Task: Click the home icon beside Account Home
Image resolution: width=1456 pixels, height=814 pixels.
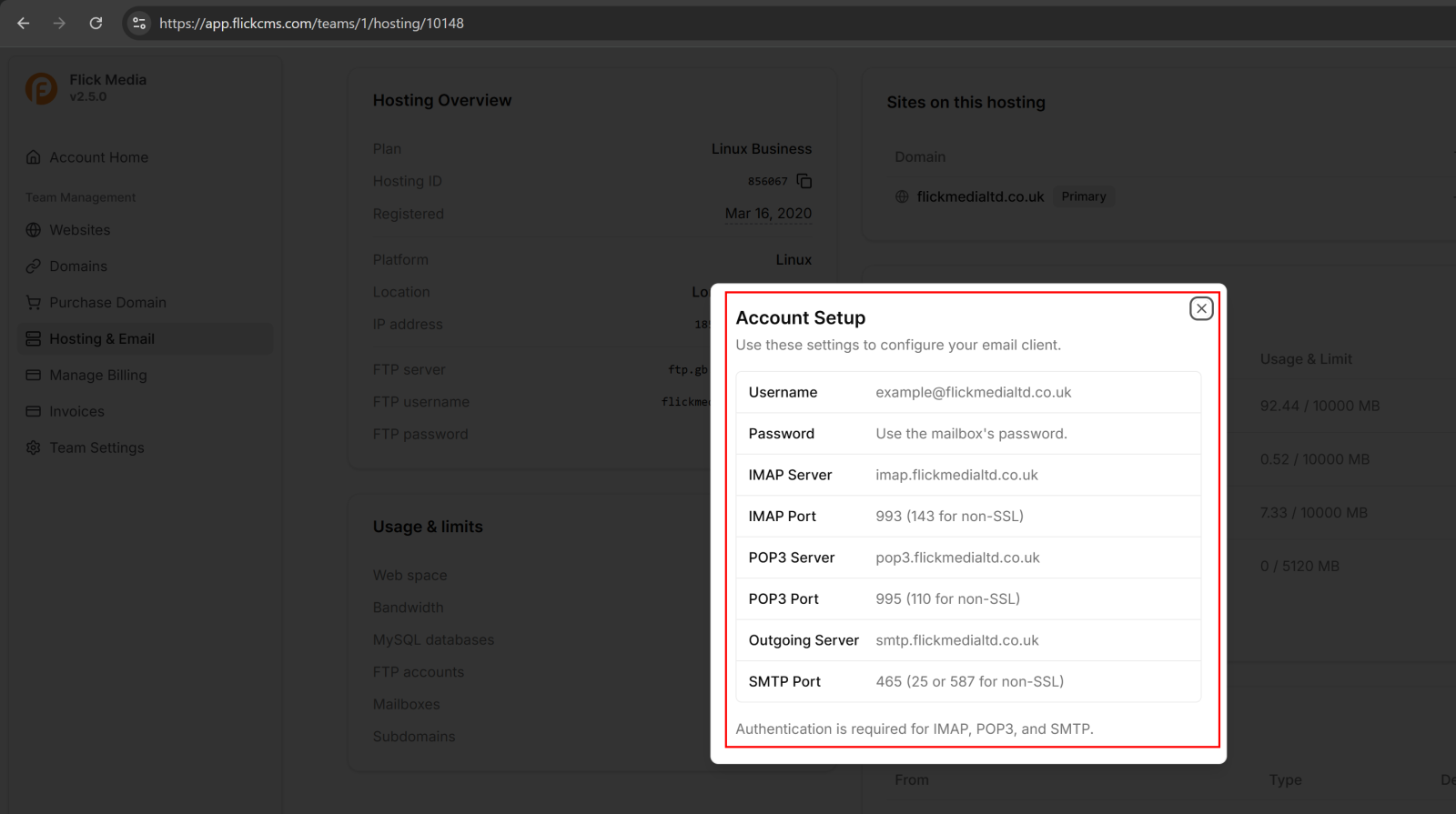Action: (x=34, y=157)
